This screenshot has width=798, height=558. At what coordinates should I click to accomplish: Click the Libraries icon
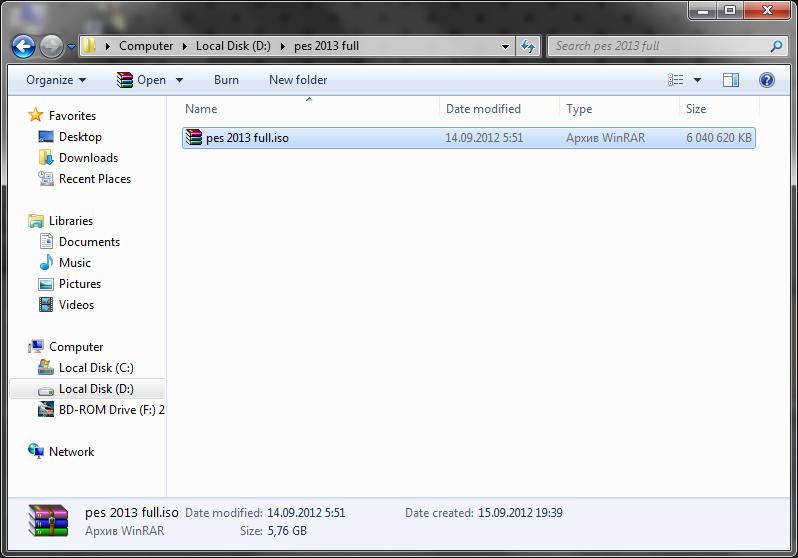[x=36, y=221]
